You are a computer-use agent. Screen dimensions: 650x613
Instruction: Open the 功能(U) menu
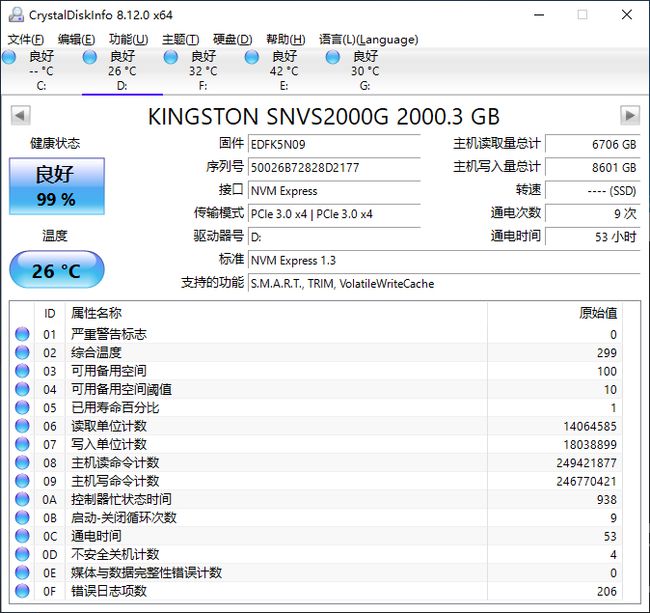(129, 39)
